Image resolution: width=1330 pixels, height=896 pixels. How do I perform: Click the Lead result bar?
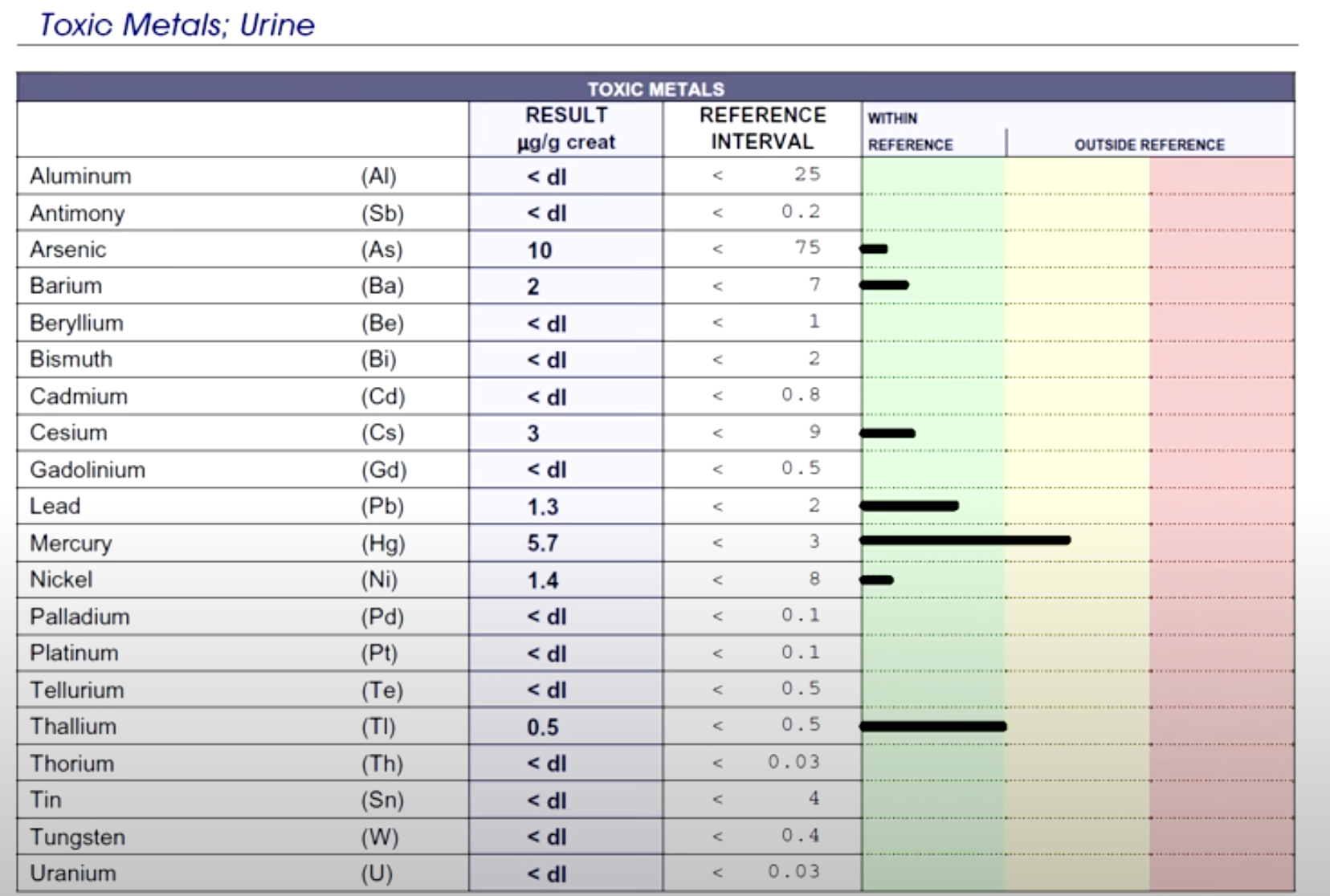click(909, 506)
